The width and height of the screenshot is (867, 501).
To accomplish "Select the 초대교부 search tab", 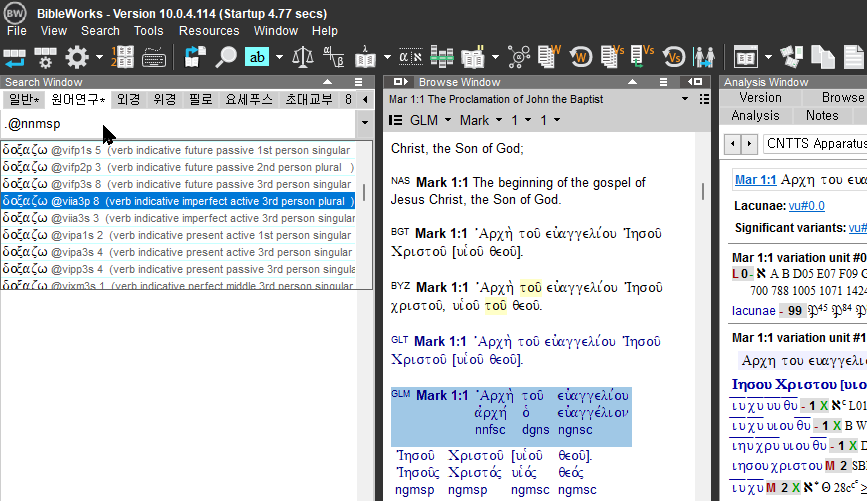I will tap(309, 100).
